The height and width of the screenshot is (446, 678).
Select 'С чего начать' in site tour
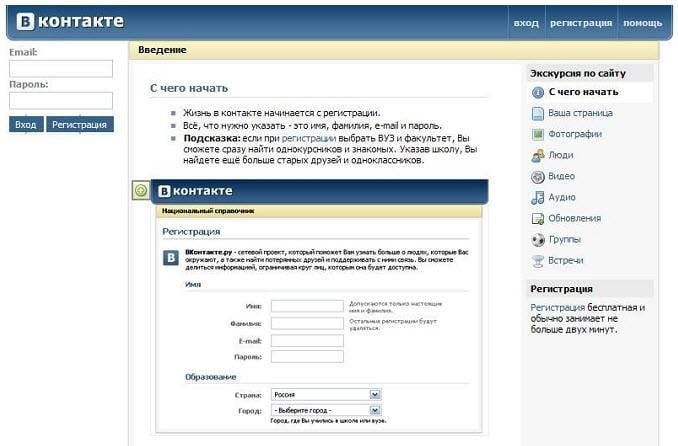point(583,92)
